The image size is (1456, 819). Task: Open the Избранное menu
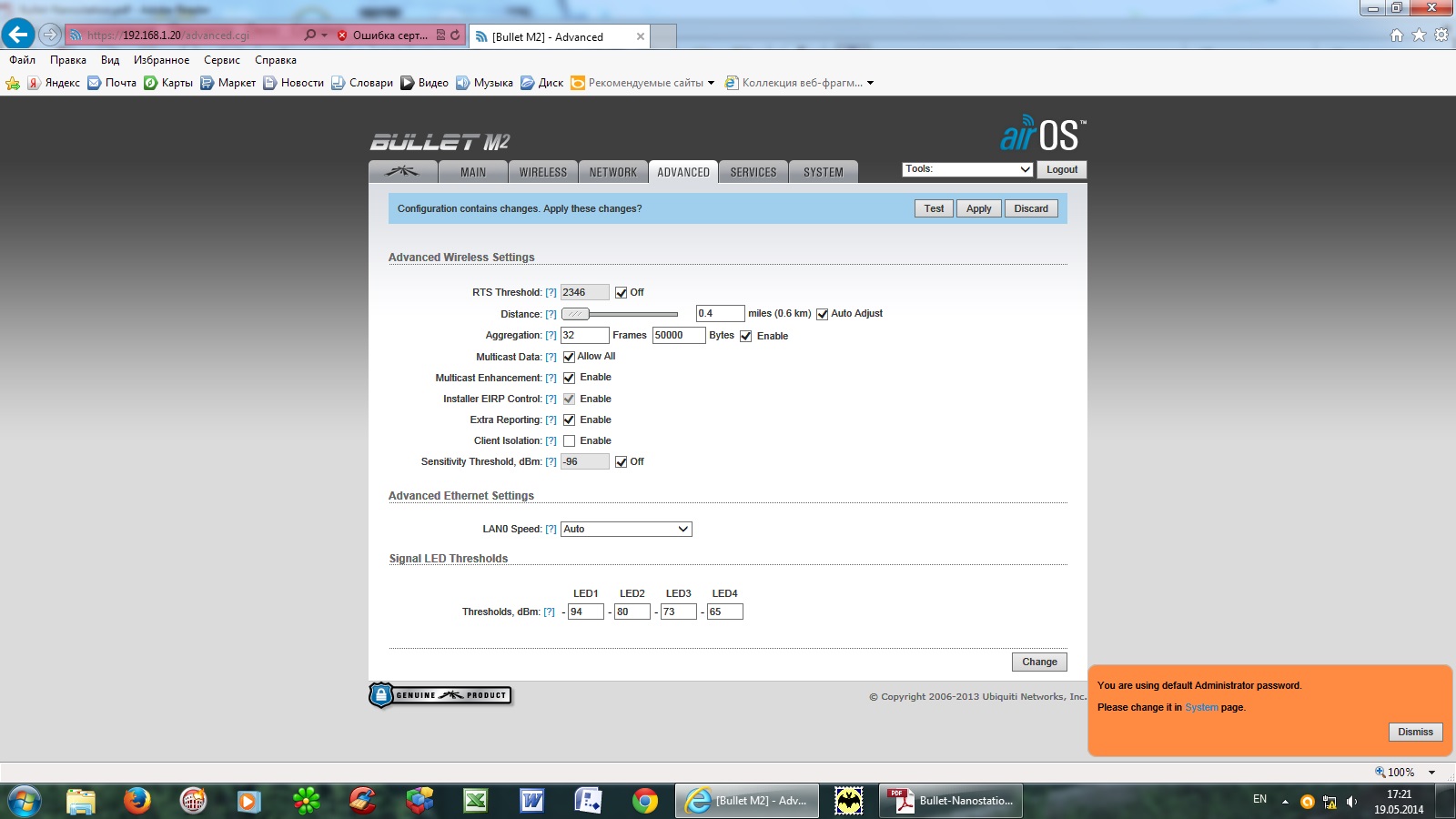coord(161,60)
